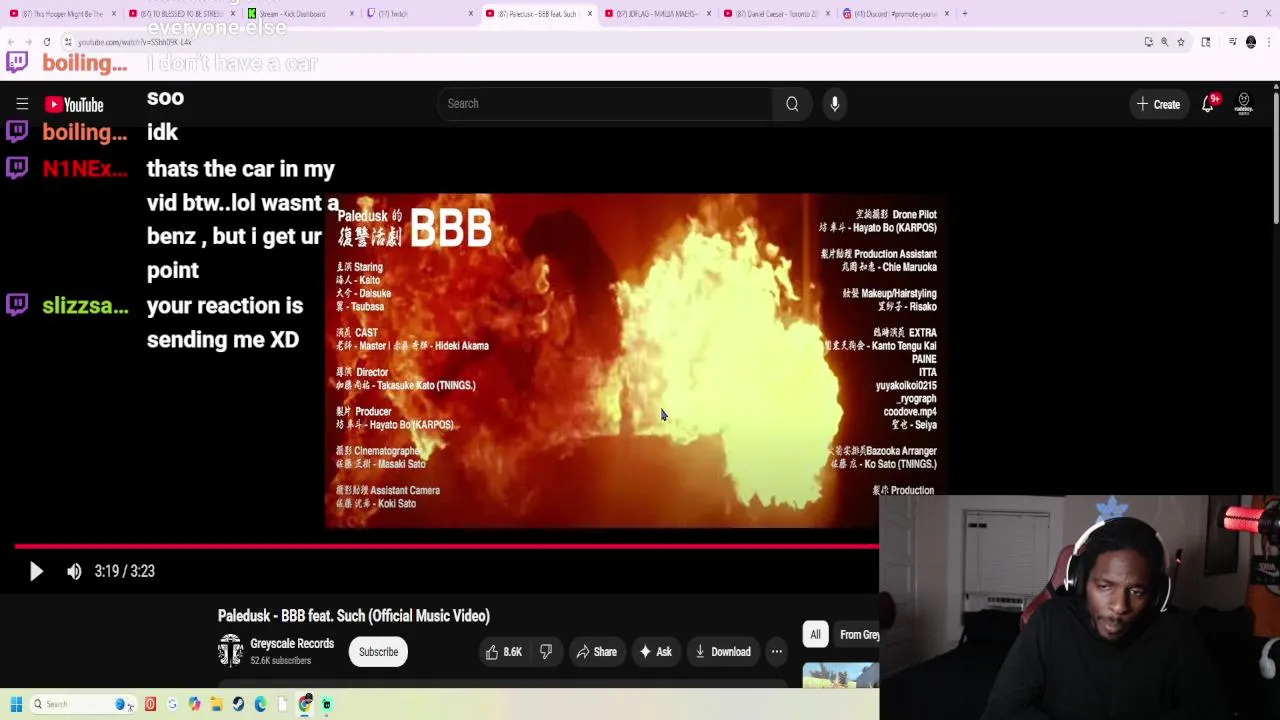Subscribe to Greyscale Records
Image resolution: width=1280 pixels, height=720 pixels.
378,652
